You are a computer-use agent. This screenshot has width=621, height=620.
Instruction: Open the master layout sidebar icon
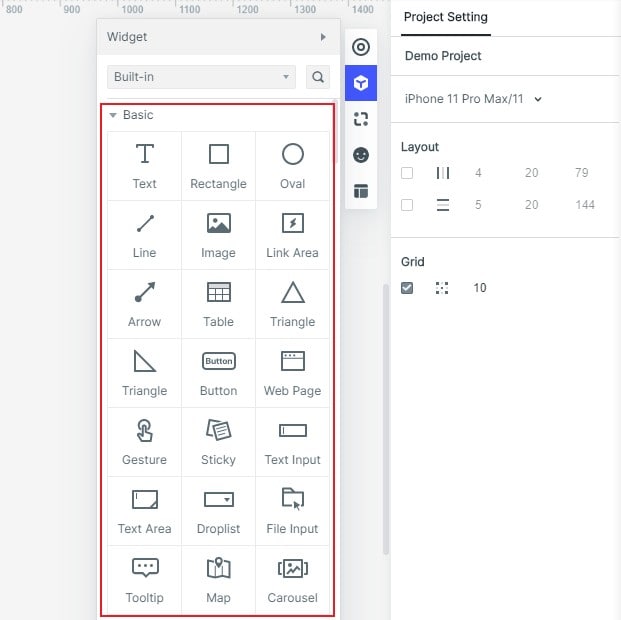coord(361,191)
